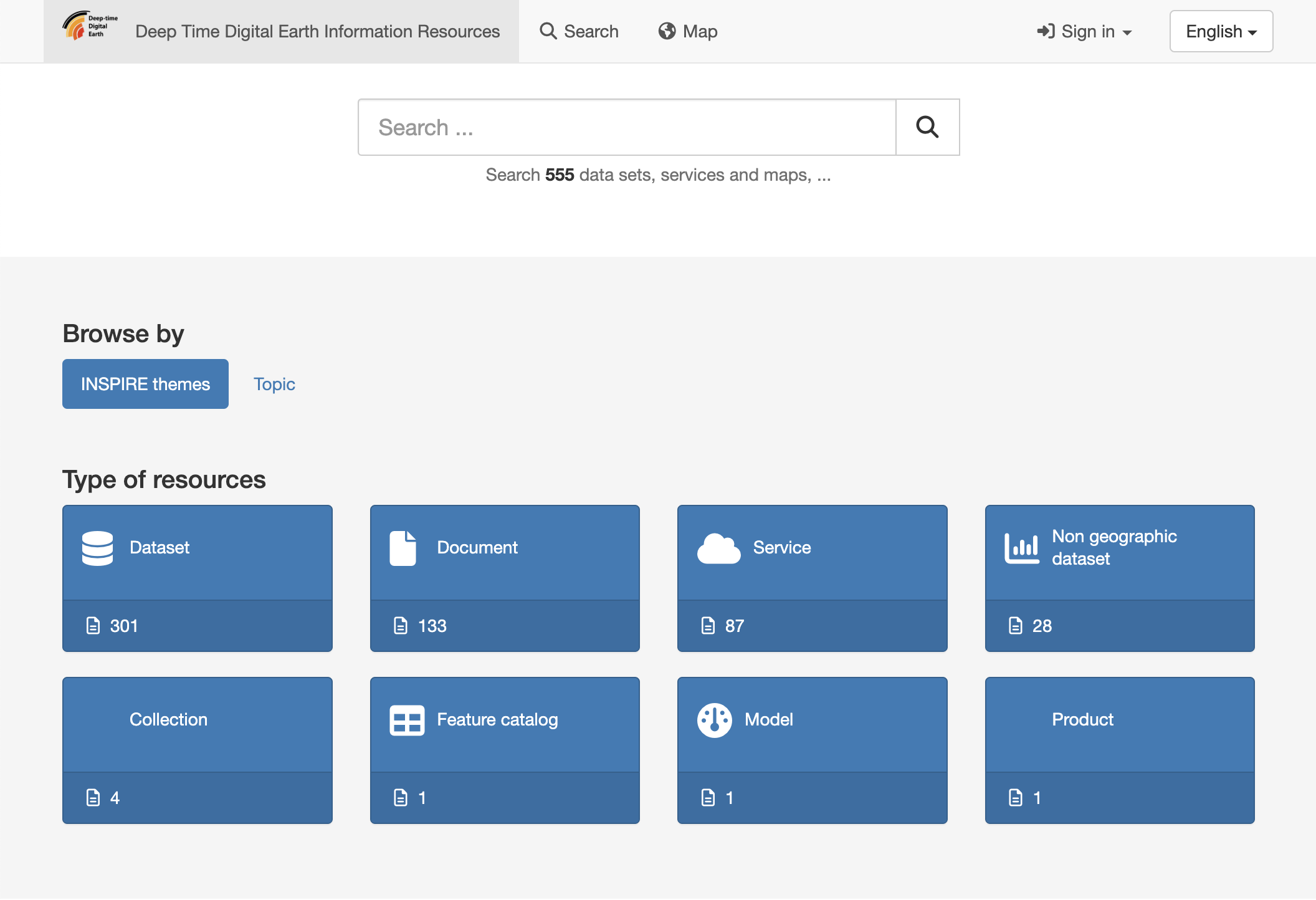Open the English language dropdown

(1221, 31)
